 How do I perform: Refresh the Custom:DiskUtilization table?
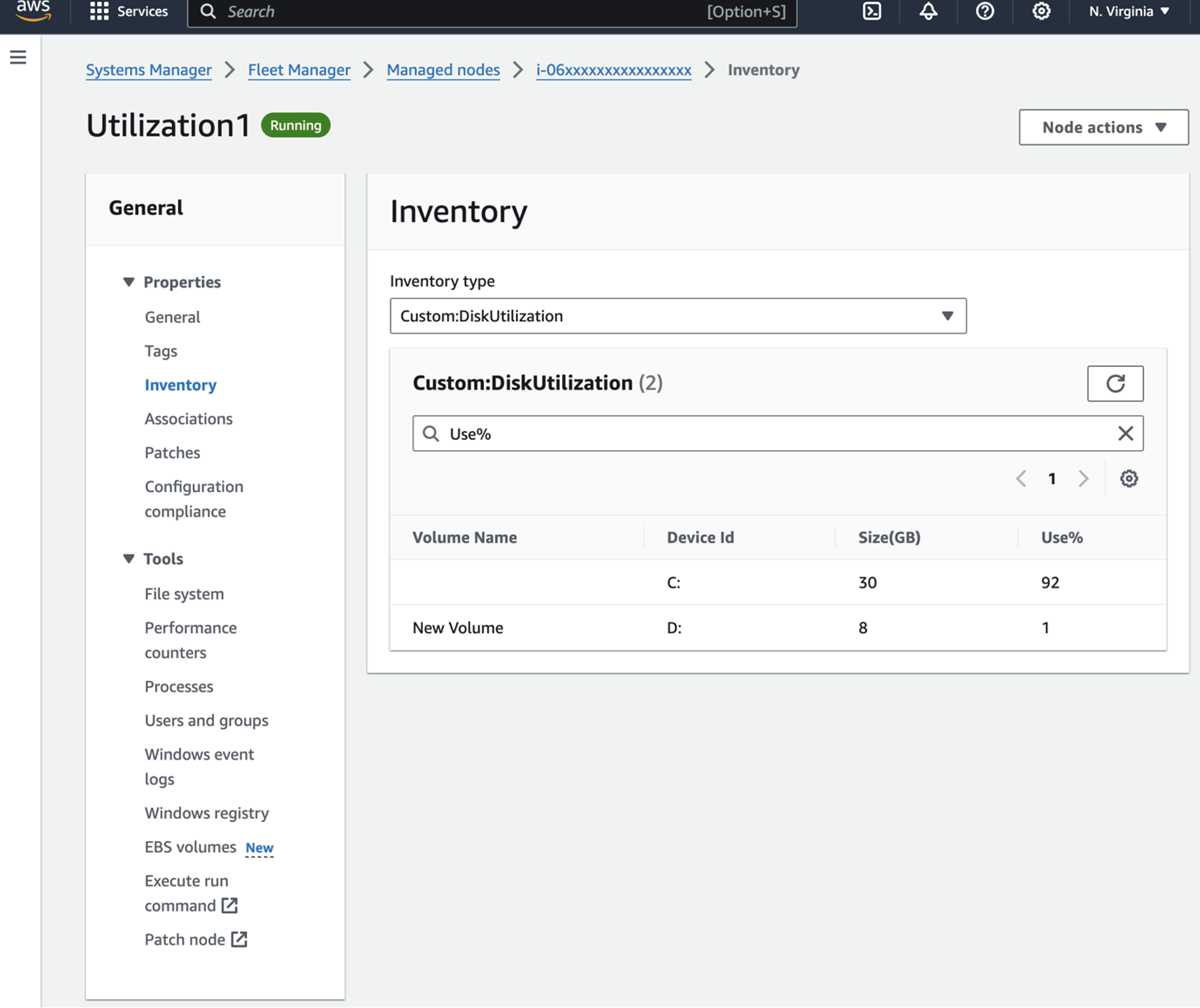tap(1116, 383)
